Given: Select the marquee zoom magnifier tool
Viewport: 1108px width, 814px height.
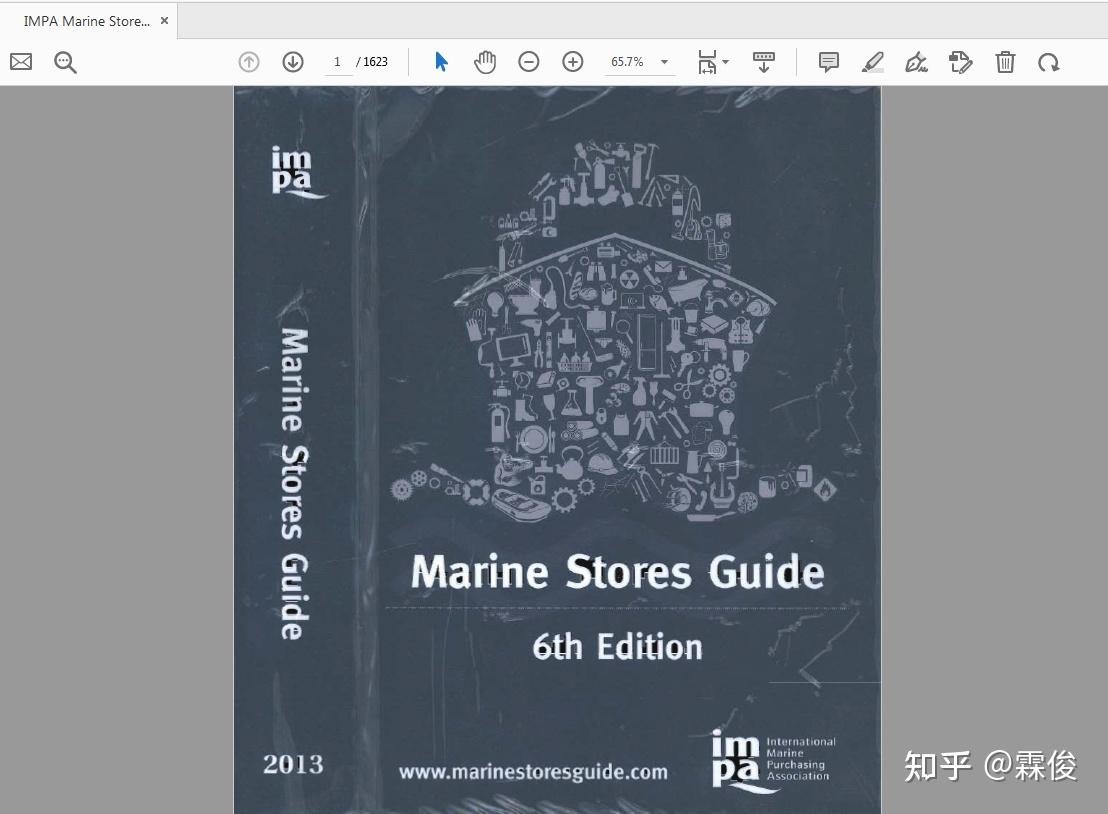Looking at the screenshot, I should pos(65,61).
